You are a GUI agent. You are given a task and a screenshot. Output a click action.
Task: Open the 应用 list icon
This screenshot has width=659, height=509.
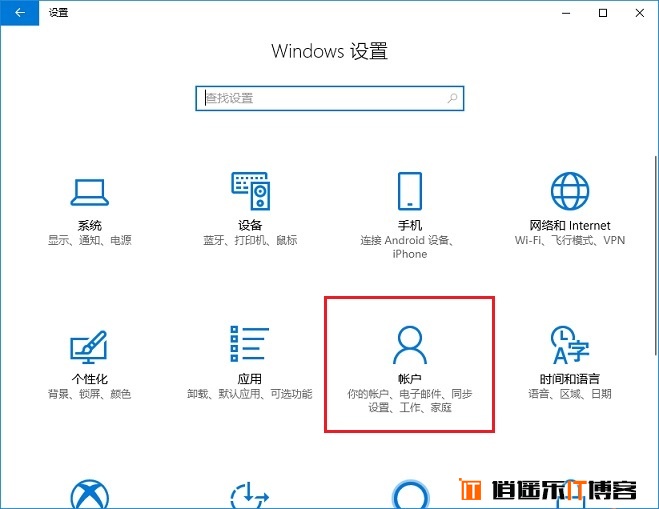point(250,344)
